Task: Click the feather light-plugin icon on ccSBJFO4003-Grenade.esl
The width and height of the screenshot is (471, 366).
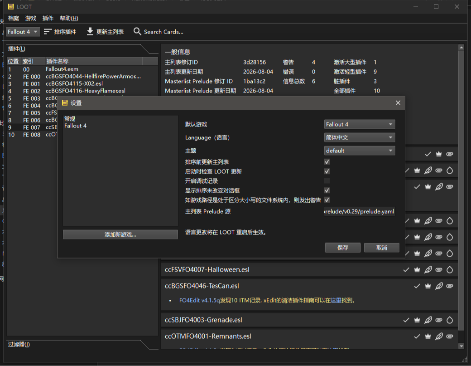Action: coord(428,320)
